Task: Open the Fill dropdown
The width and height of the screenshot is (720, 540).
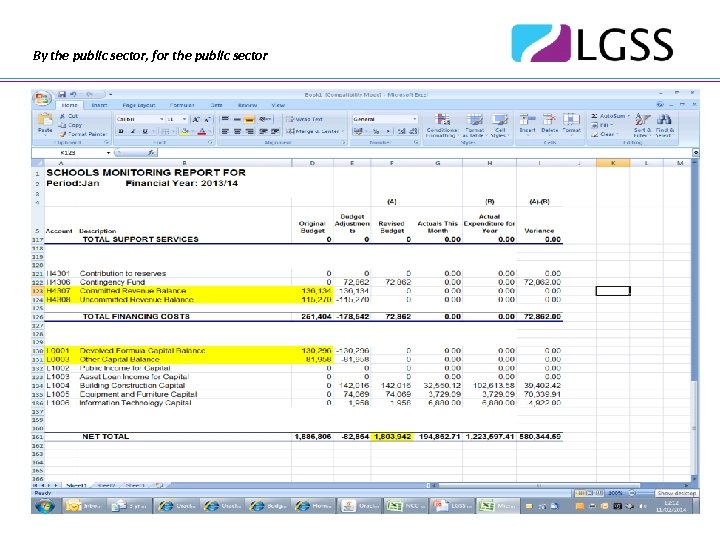Action: point(602,125)
